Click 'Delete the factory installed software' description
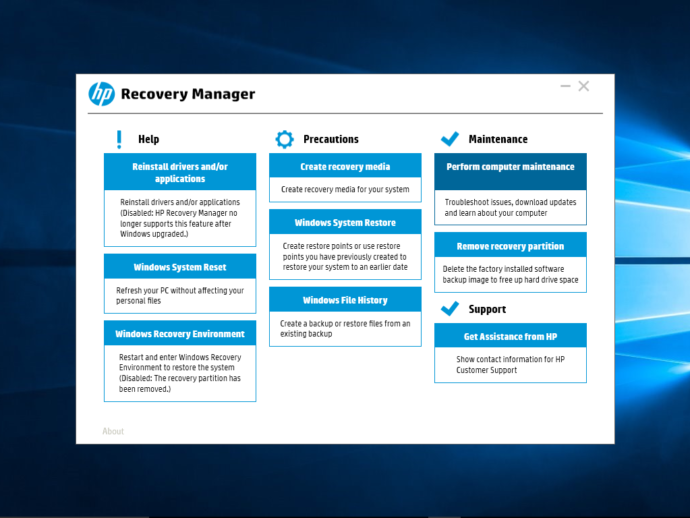The image size is (690, 518). tap(510, 274)
